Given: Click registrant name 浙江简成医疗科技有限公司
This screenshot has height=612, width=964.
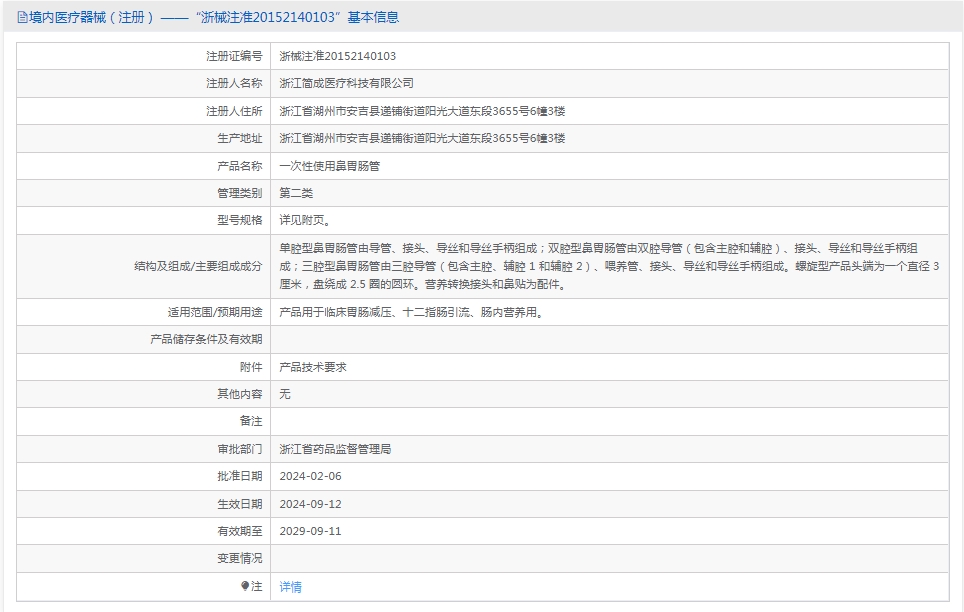Looking at the screenshot, I should point(346,83).
